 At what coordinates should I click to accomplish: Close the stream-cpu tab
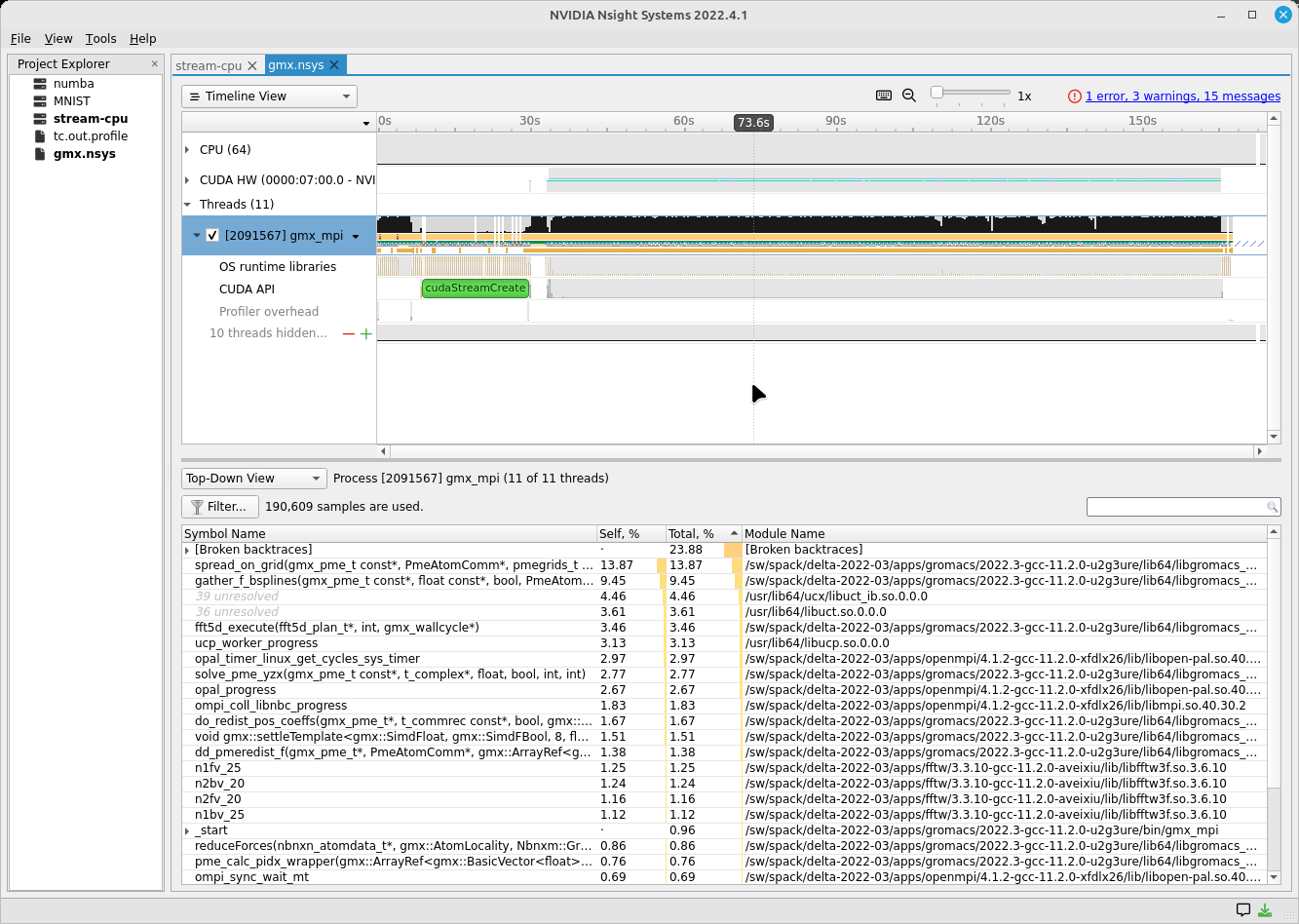point(252,65)
